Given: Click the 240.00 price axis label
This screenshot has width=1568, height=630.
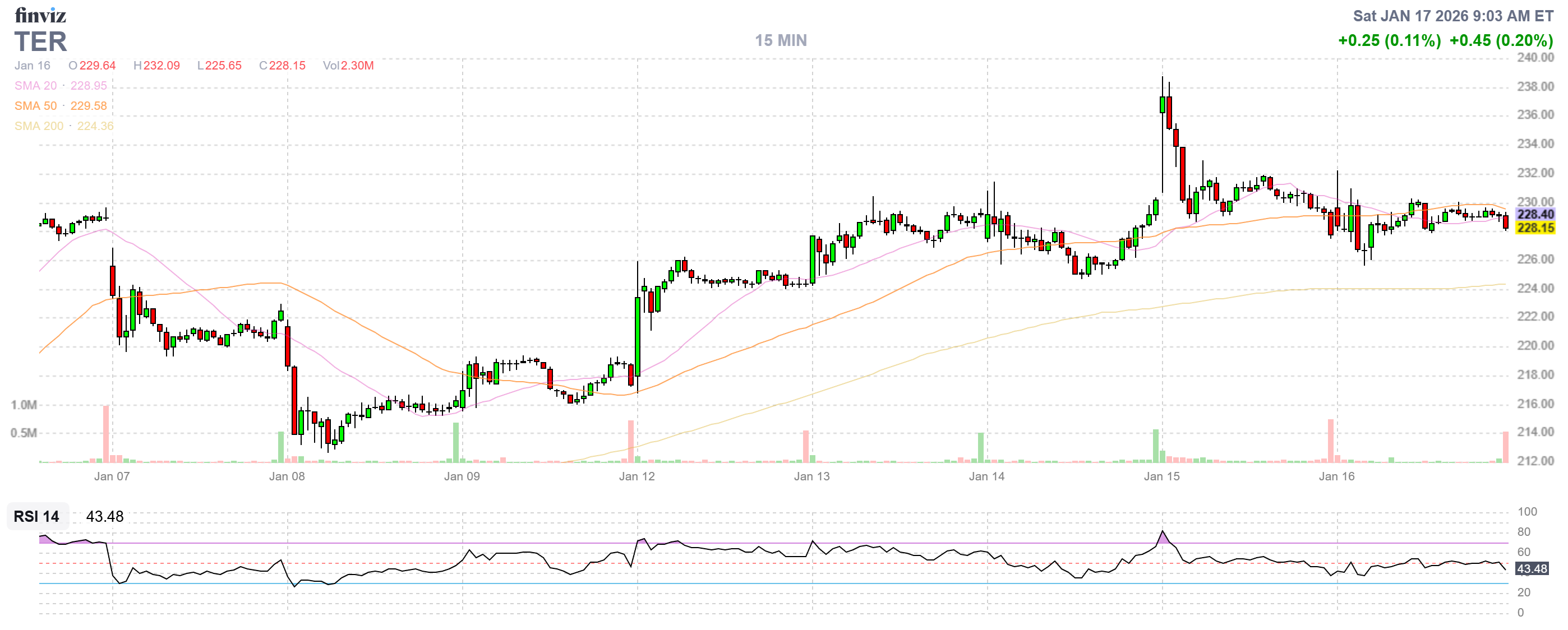Looking at the screenshot, I should tap(1534, 58).
